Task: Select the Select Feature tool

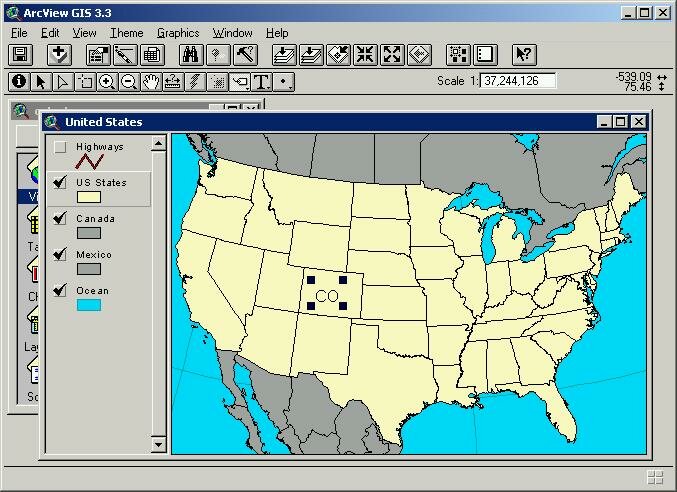Action: [x=85, y=82]
